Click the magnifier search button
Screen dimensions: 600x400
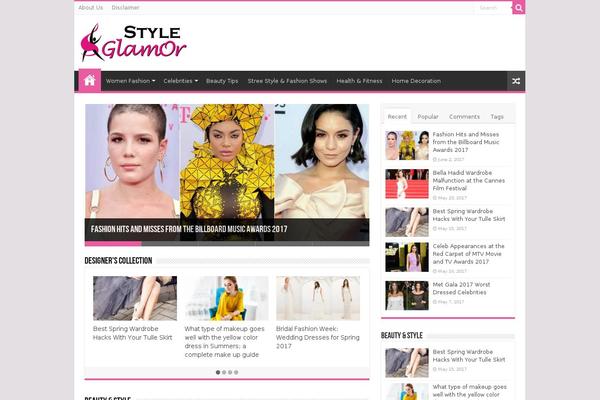tap(518, 8)
